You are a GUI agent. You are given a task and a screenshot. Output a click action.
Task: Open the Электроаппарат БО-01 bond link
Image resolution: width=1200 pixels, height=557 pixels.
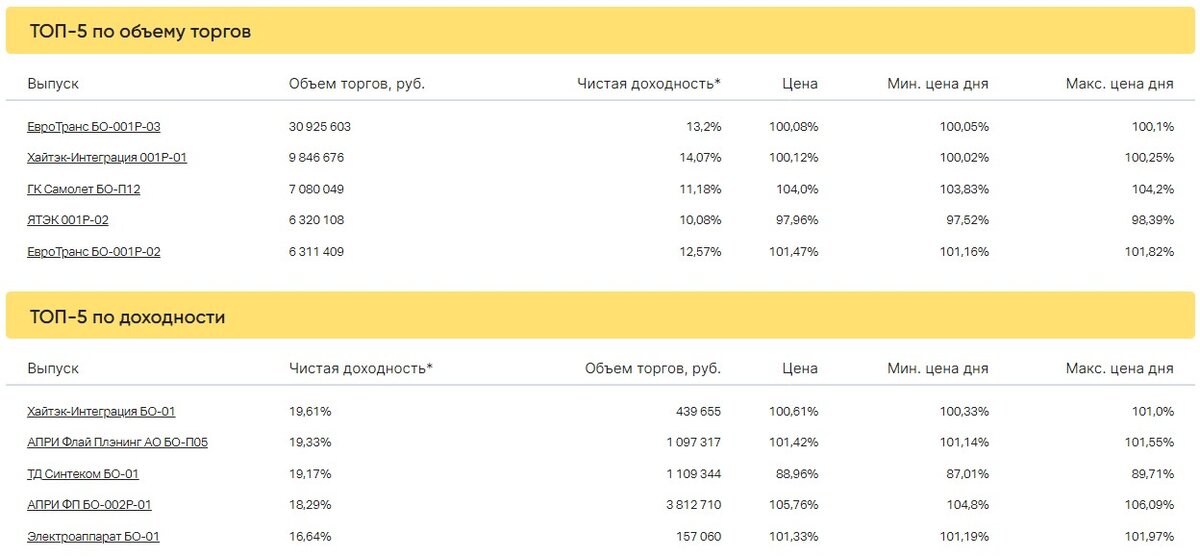pos(93,537)
